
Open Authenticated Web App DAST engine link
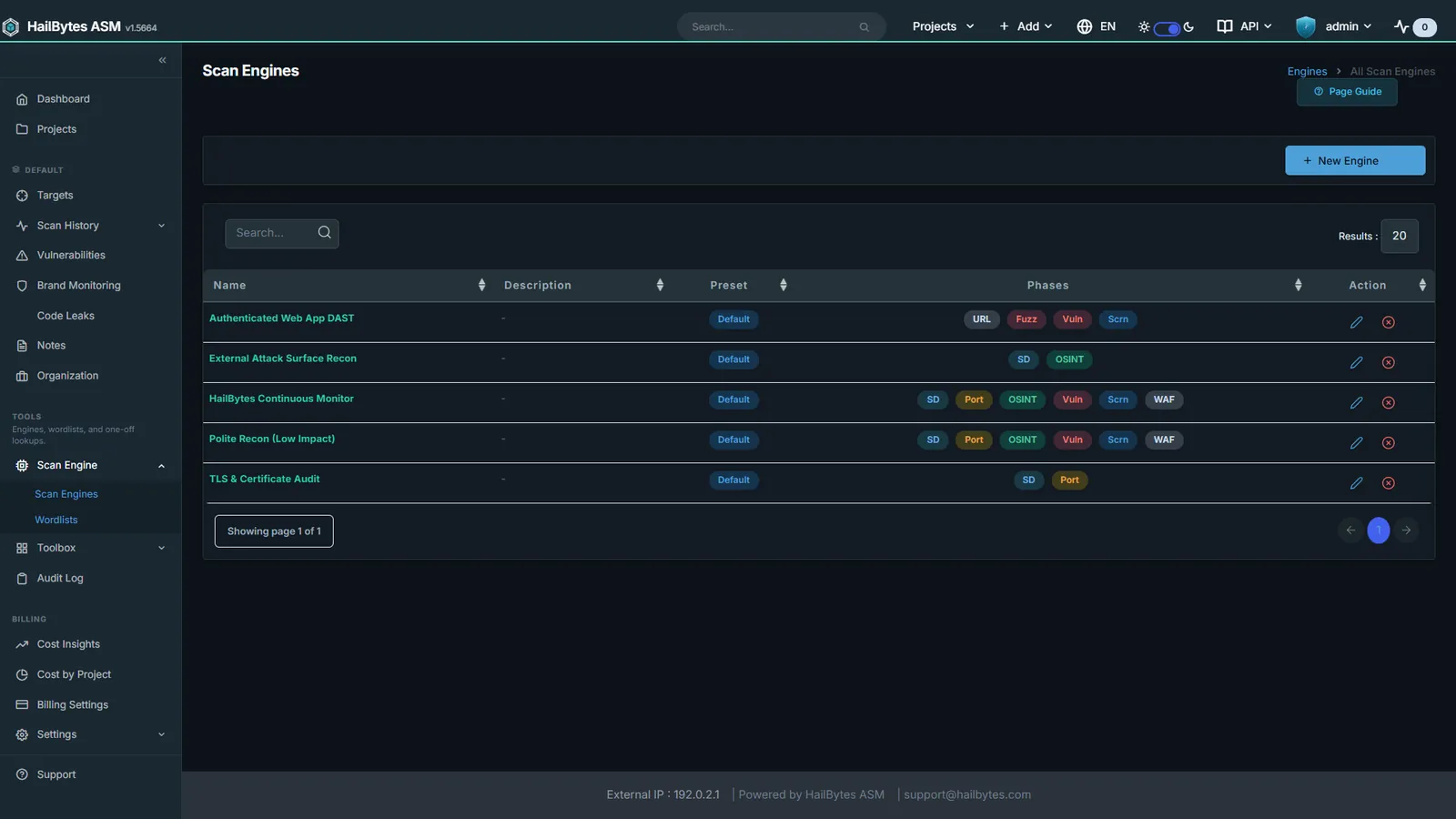[x=281, y=318]
